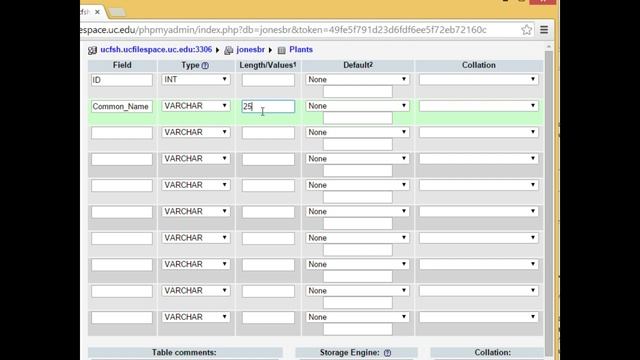Open the Default None dropdown in third row

[357, 132]
